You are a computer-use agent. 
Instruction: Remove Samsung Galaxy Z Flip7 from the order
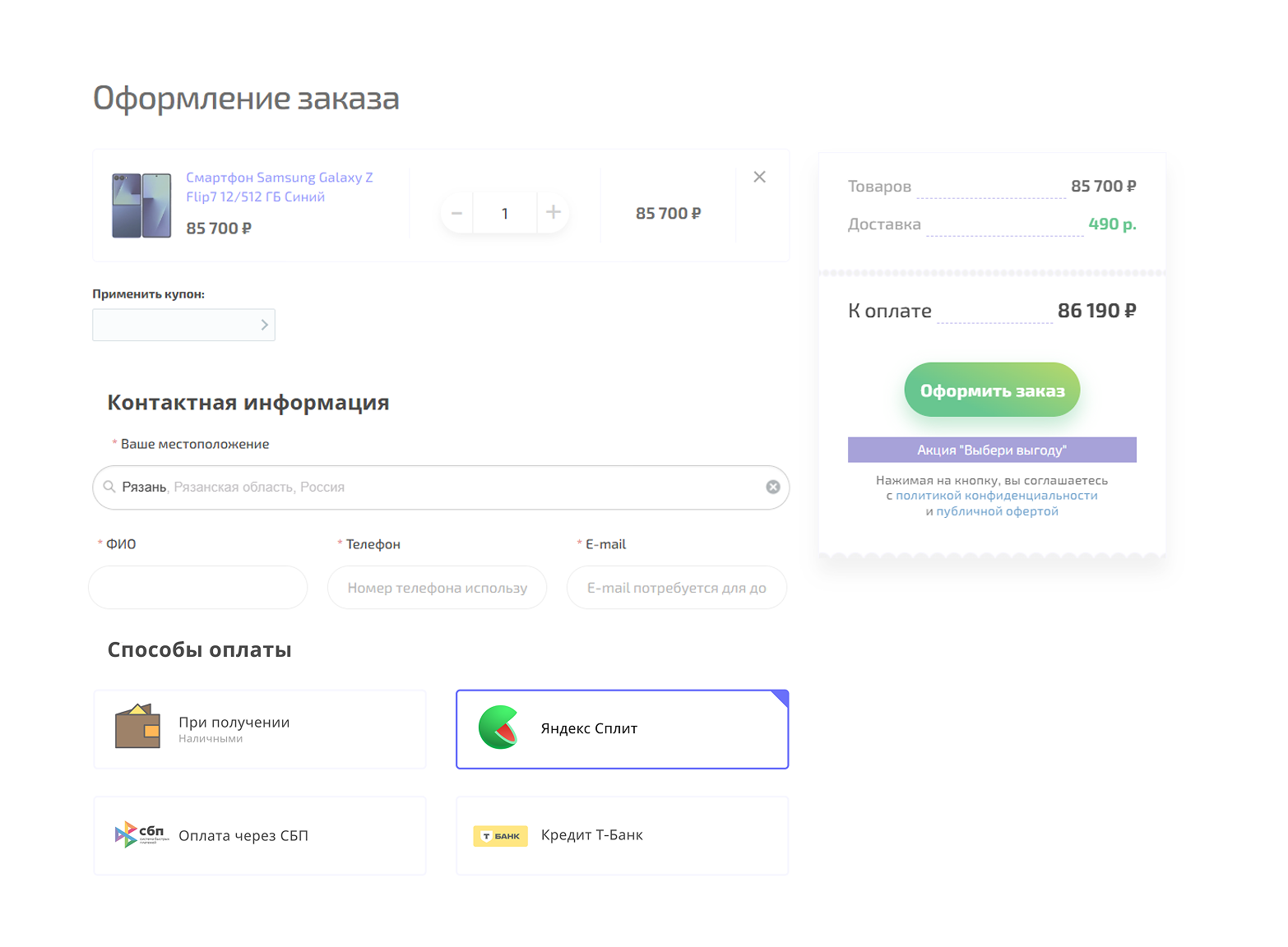coord(759,177)
